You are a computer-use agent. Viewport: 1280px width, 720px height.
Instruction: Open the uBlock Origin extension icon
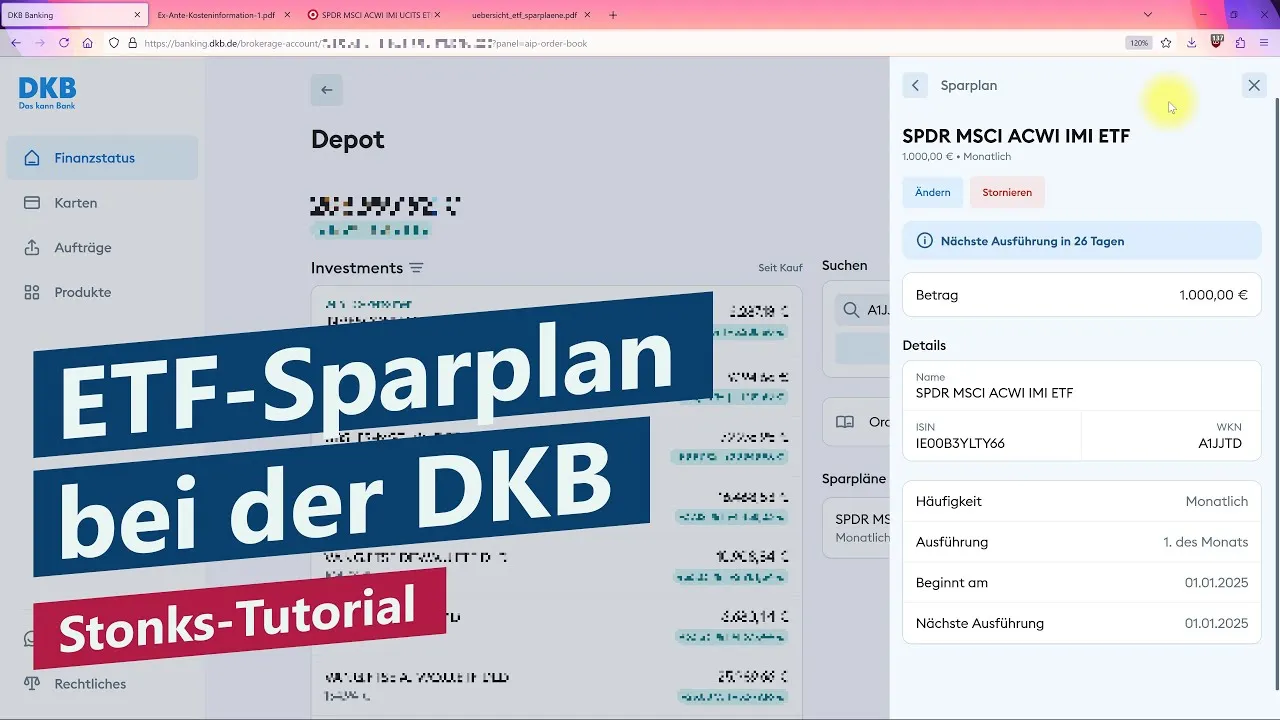(x=1216, y=42)
